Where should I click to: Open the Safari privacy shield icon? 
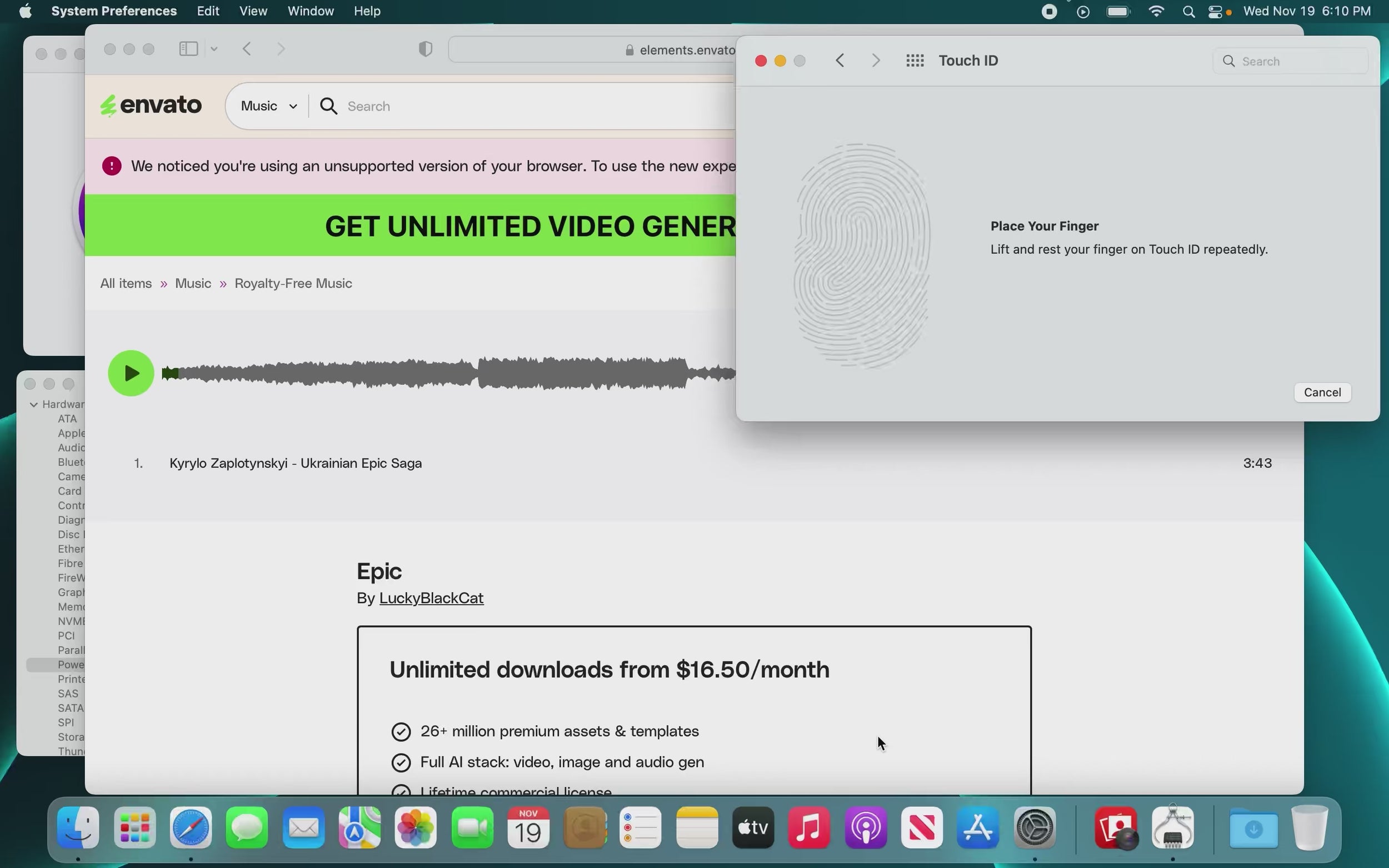(425, 49)
